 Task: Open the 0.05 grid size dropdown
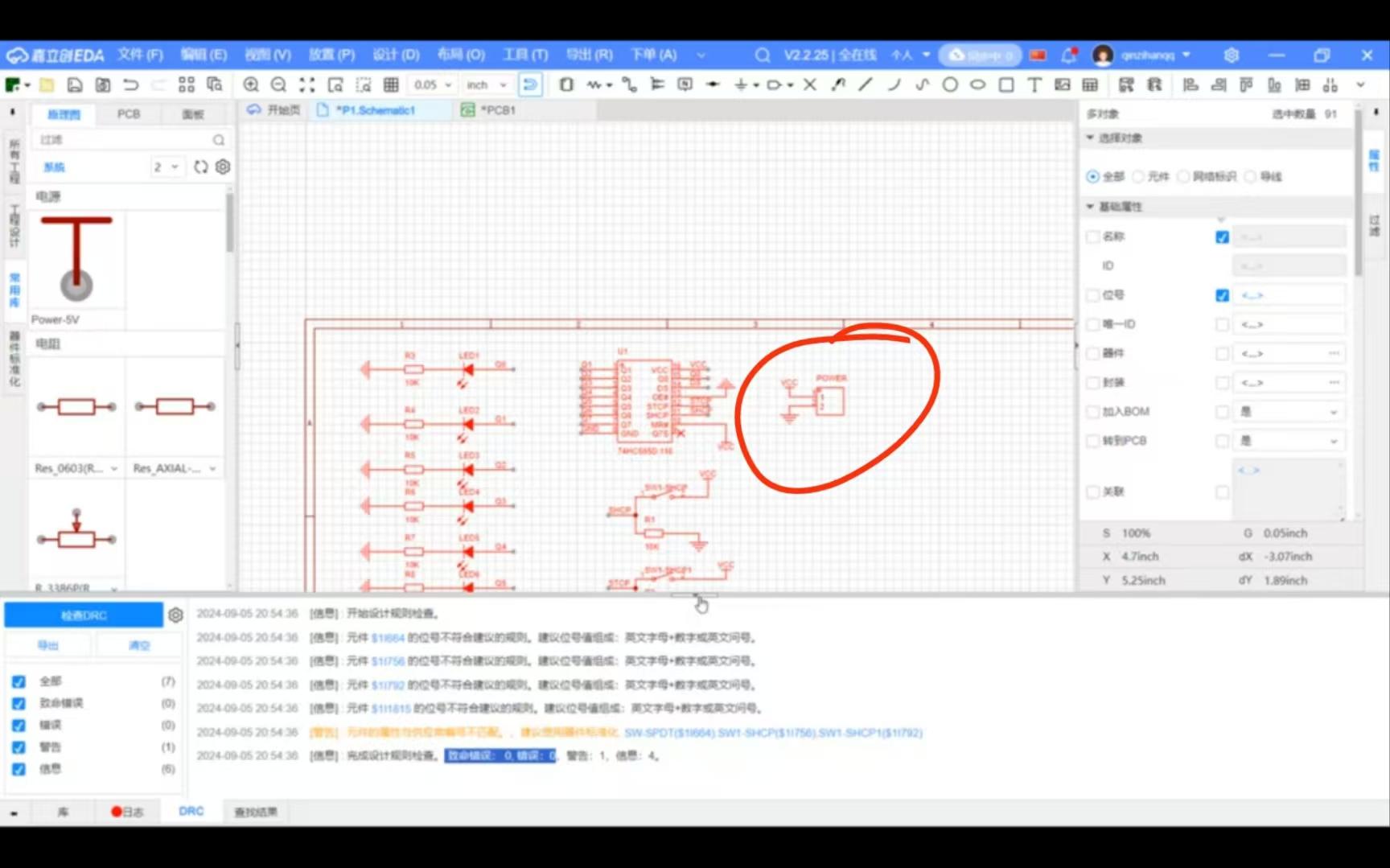pos(432,84)
